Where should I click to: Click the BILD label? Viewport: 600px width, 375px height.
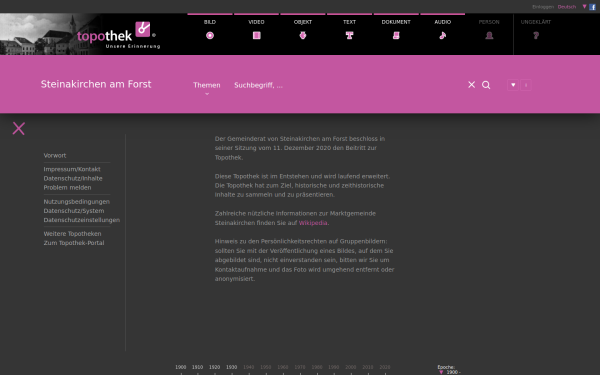210,22
